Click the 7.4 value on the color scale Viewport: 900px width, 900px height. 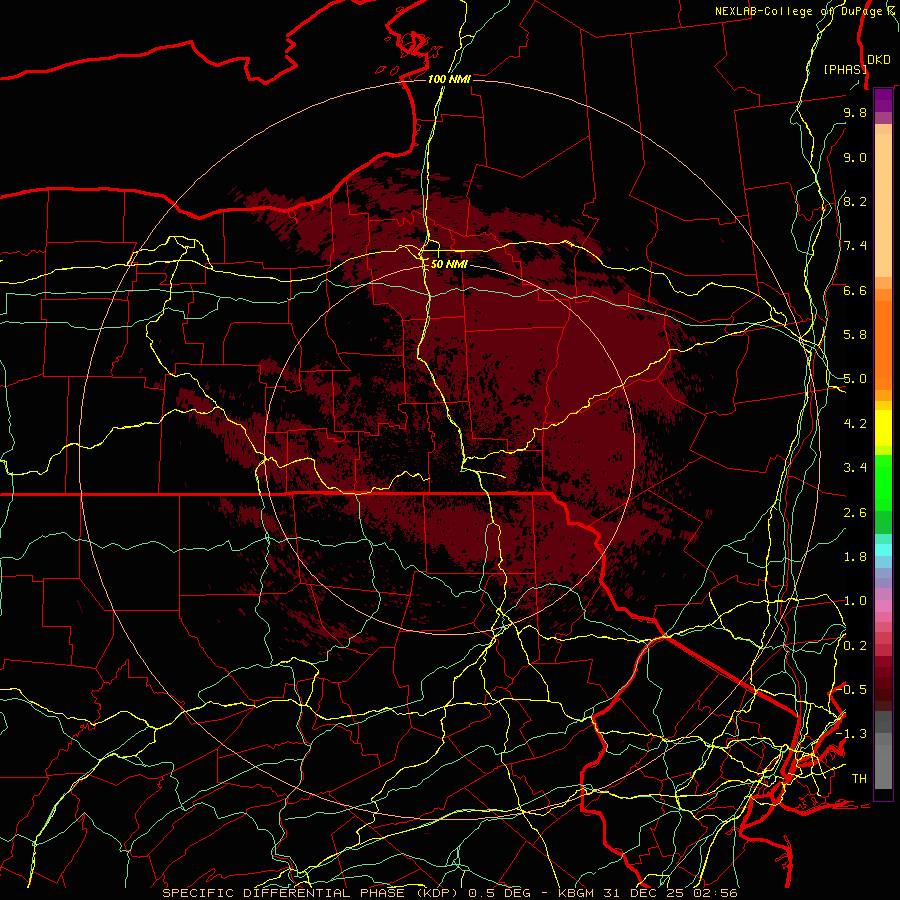pyautogui.click(x=855, y=246)
